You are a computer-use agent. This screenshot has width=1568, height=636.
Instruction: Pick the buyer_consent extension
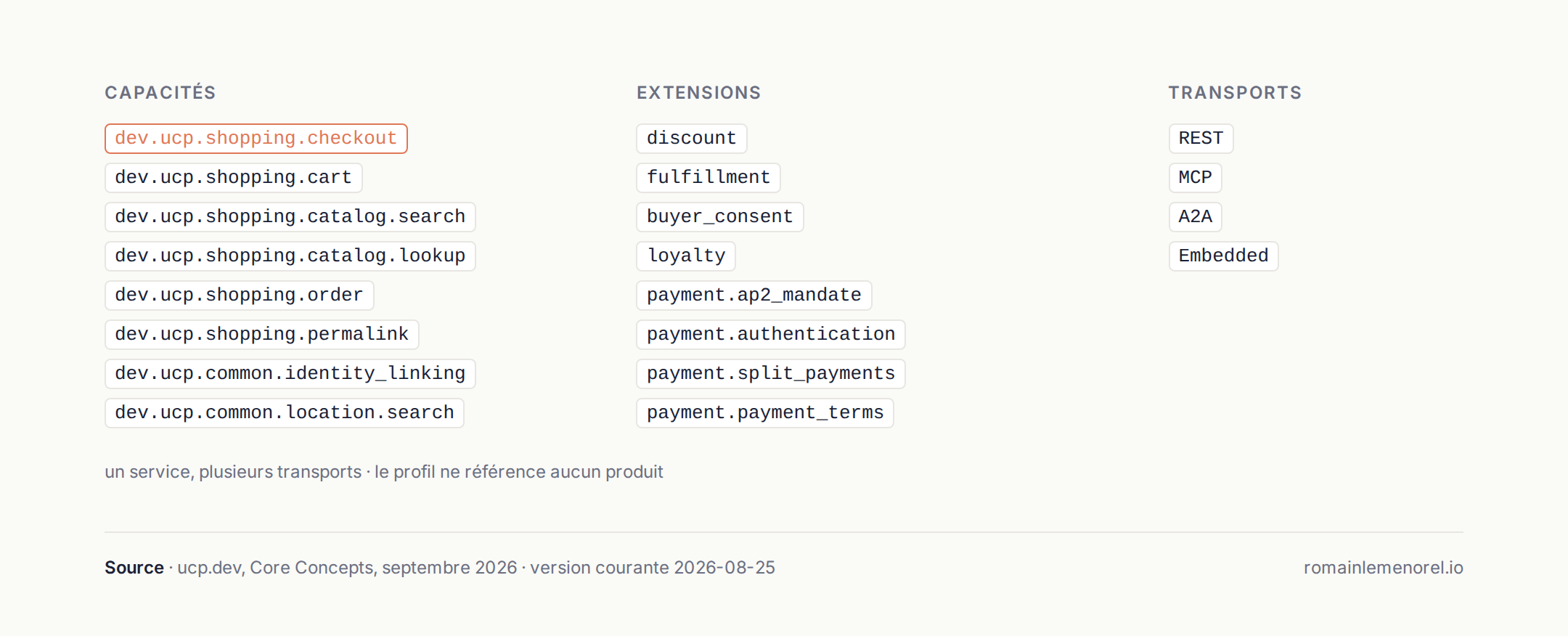click(719, 216)
